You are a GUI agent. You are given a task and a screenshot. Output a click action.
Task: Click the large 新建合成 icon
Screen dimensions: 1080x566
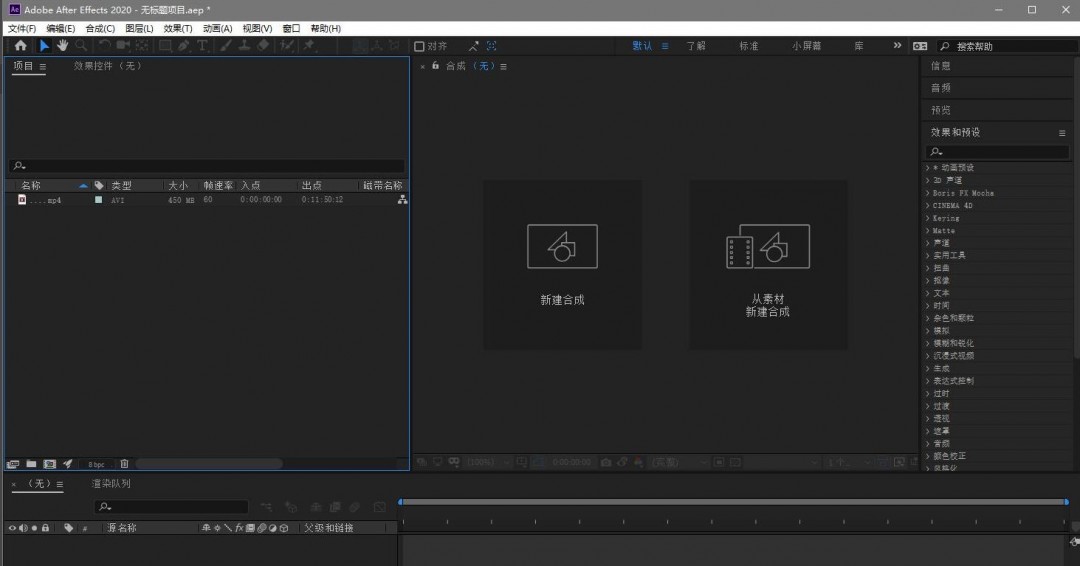click(562, 246)
